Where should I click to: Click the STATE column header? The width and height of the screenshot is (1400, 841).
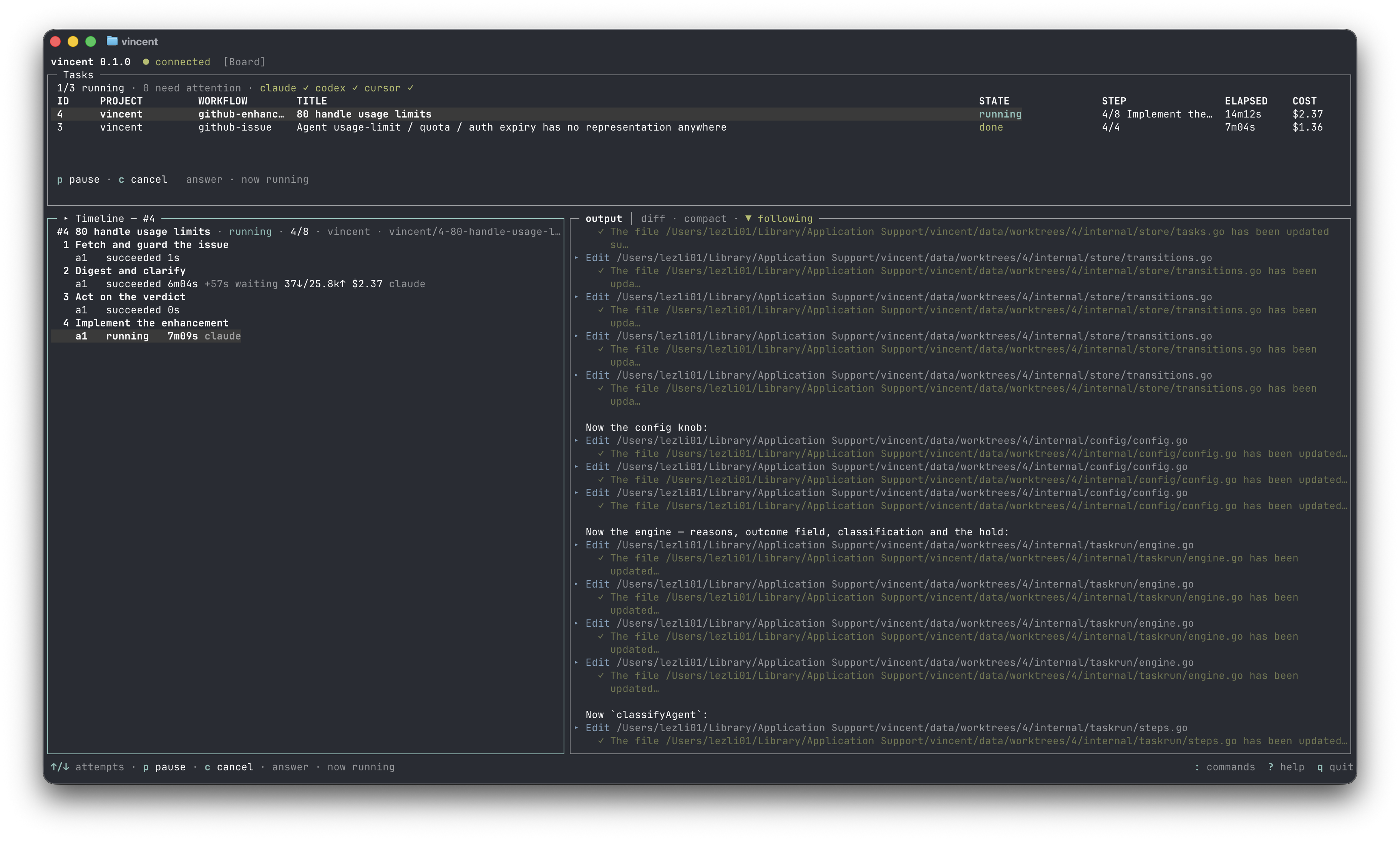pos(994,101)
